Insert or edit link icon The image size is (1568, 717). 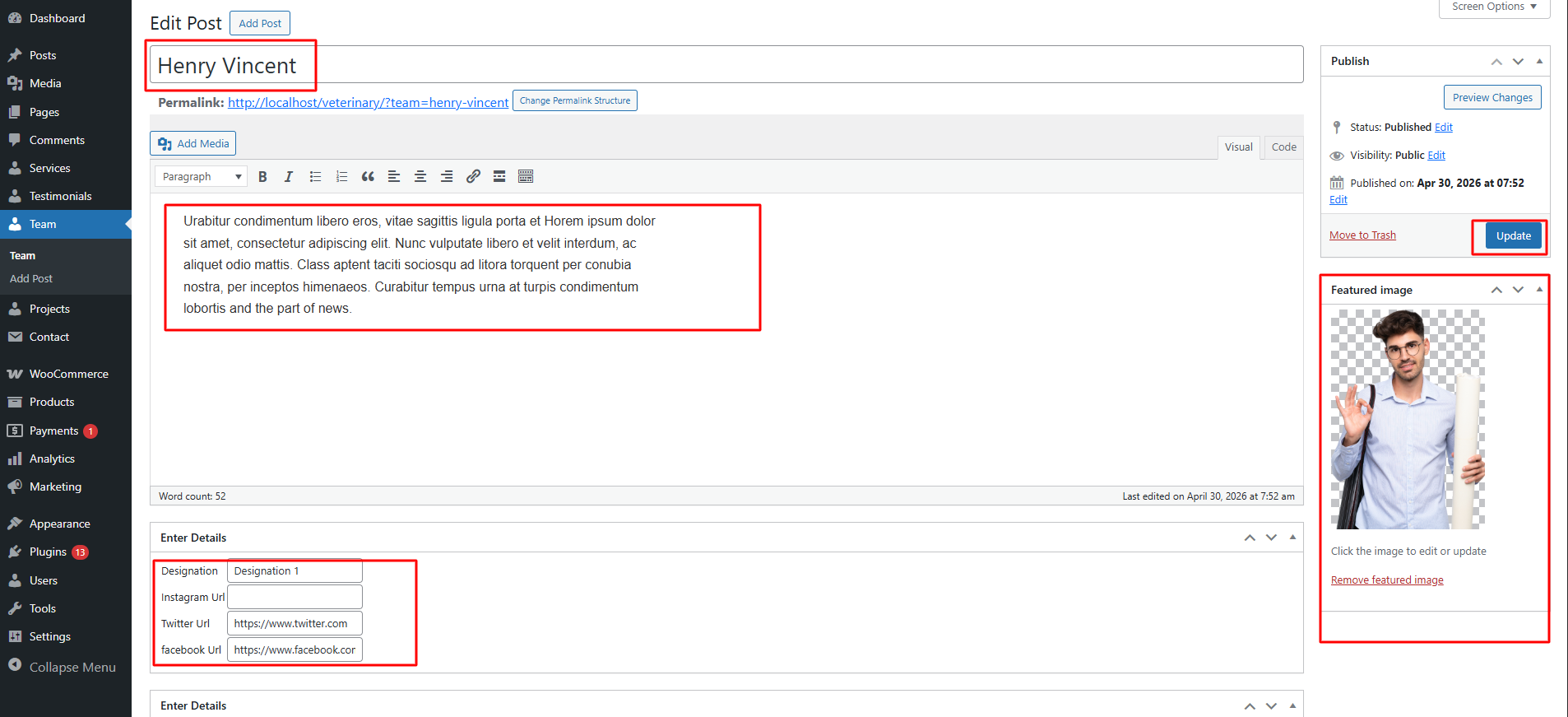(x=473, y=176)
